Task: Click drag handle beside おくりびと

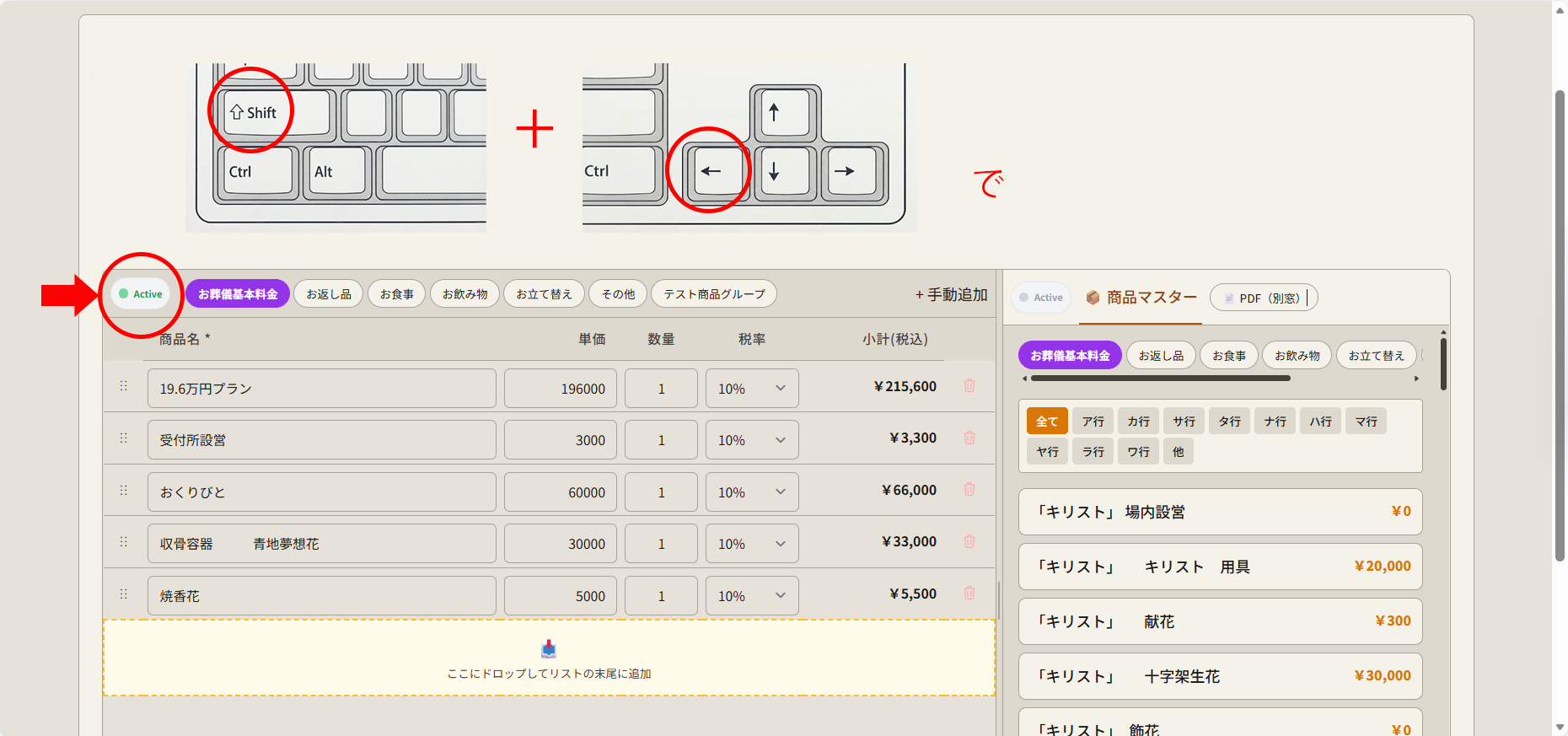Action: click(124, 490)
